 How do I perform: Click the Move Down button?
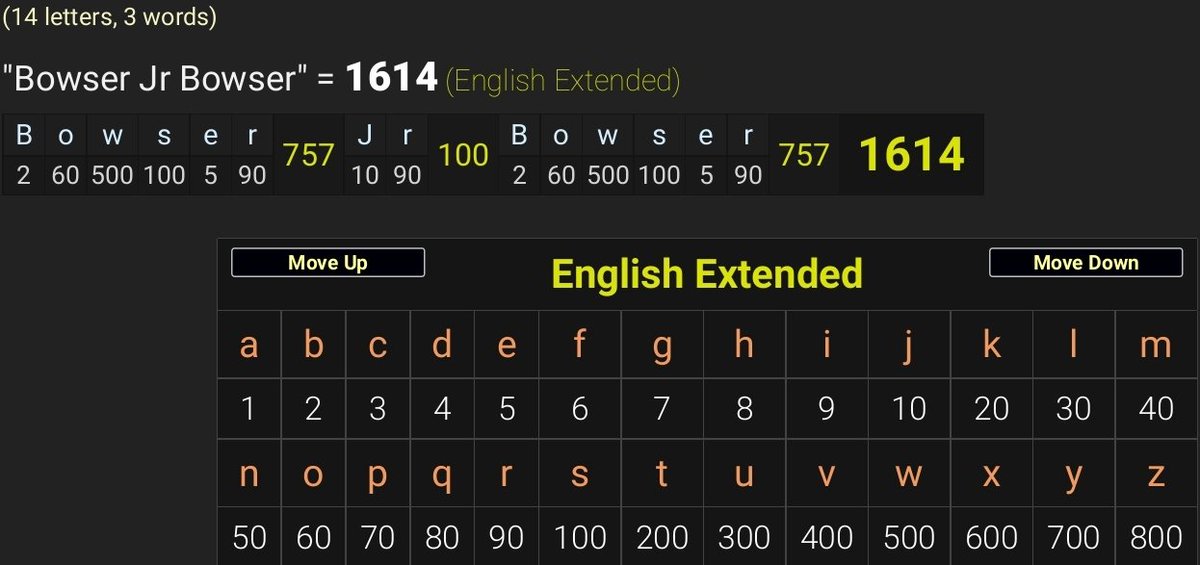click(1086, 263)
